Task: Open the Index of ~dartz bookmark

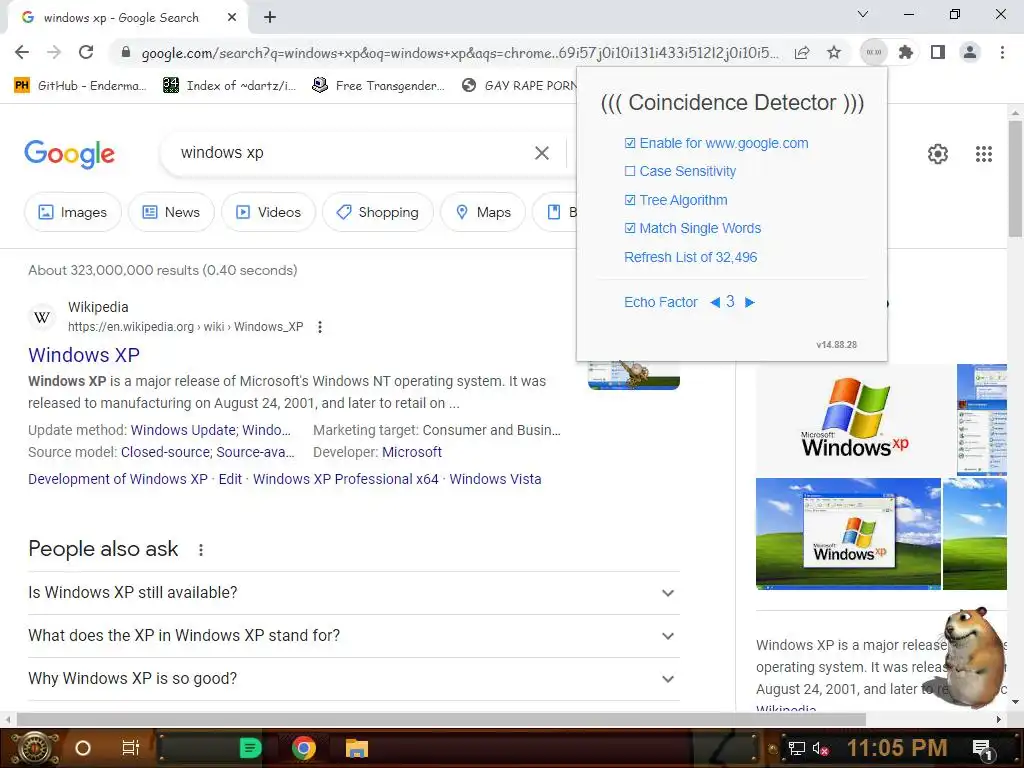Action: click(x=230, y=85)
